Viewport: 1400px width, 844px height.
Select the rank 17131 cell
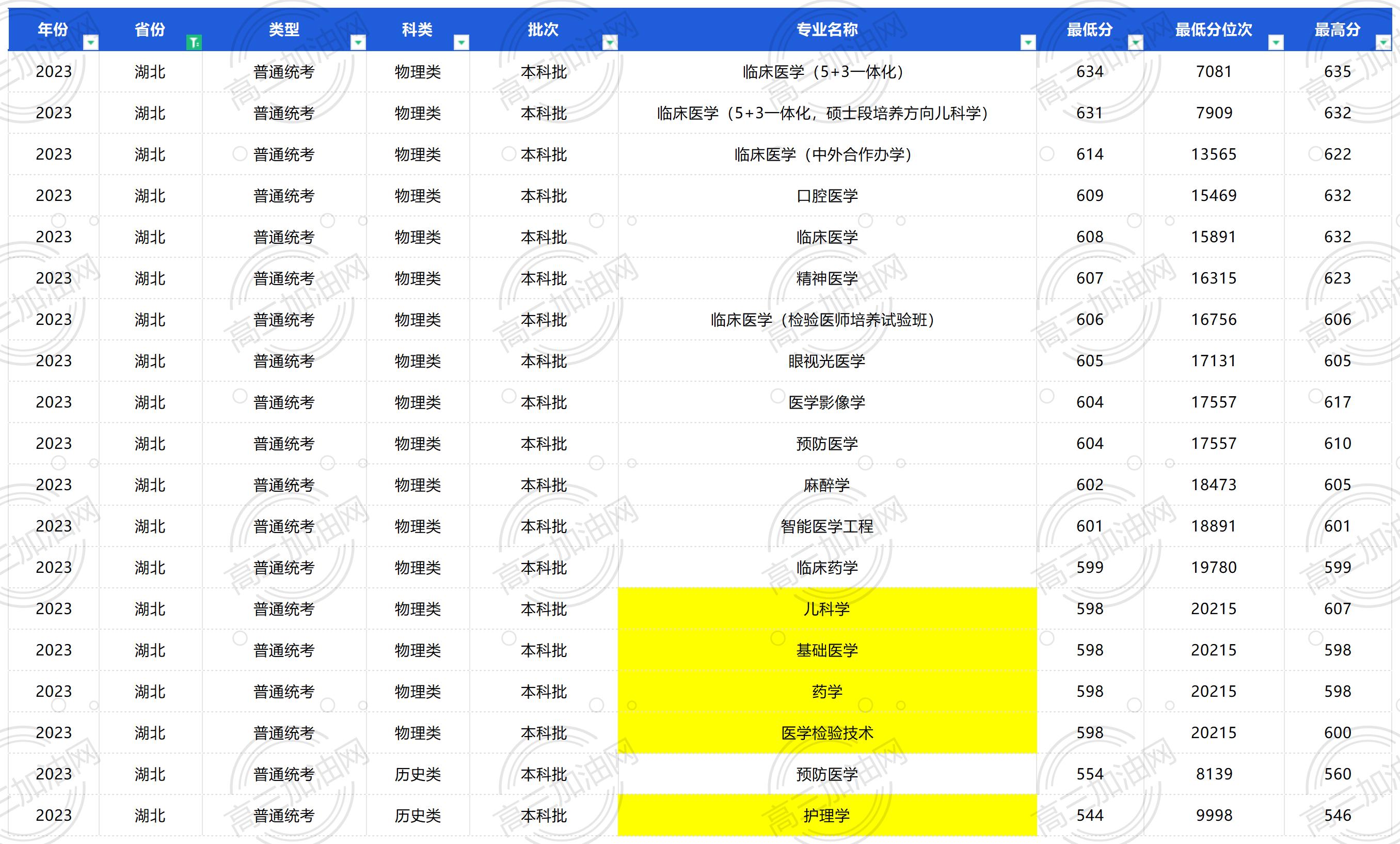1214,361
